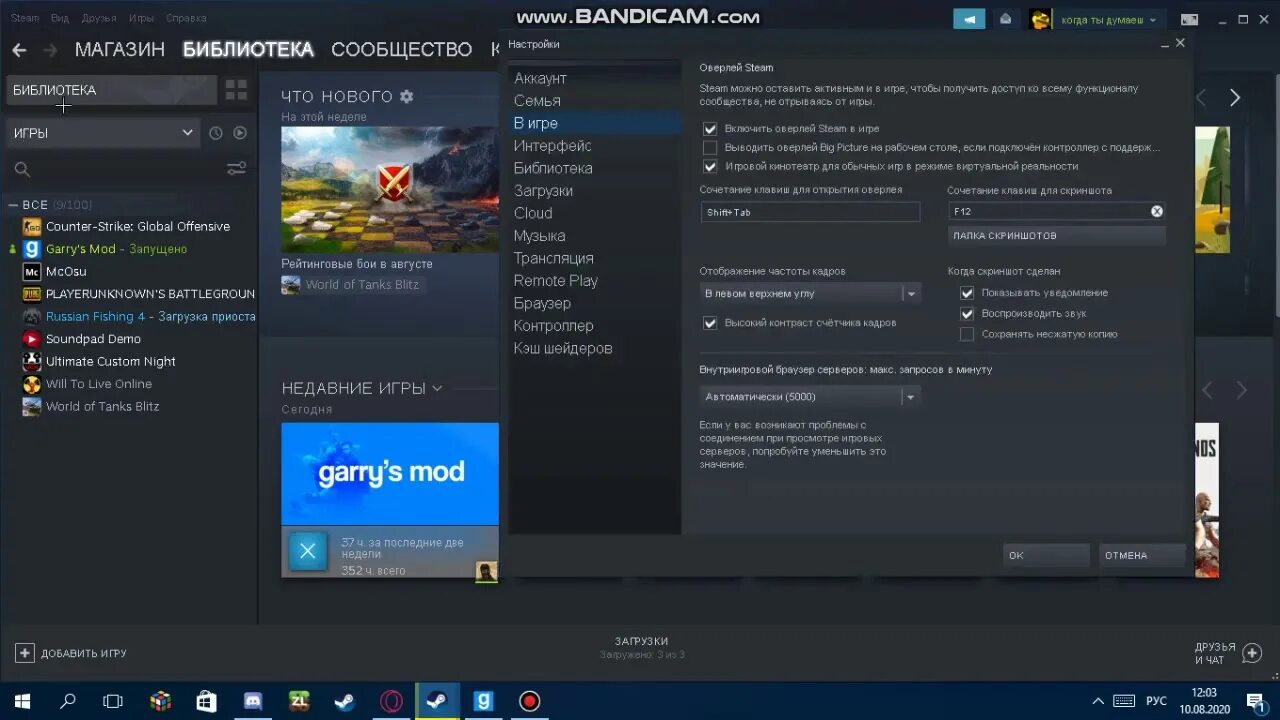This screenshot has width=1280, height=720.
Task: Click the ready-to-play filter icon
Action: coord(240,133)
